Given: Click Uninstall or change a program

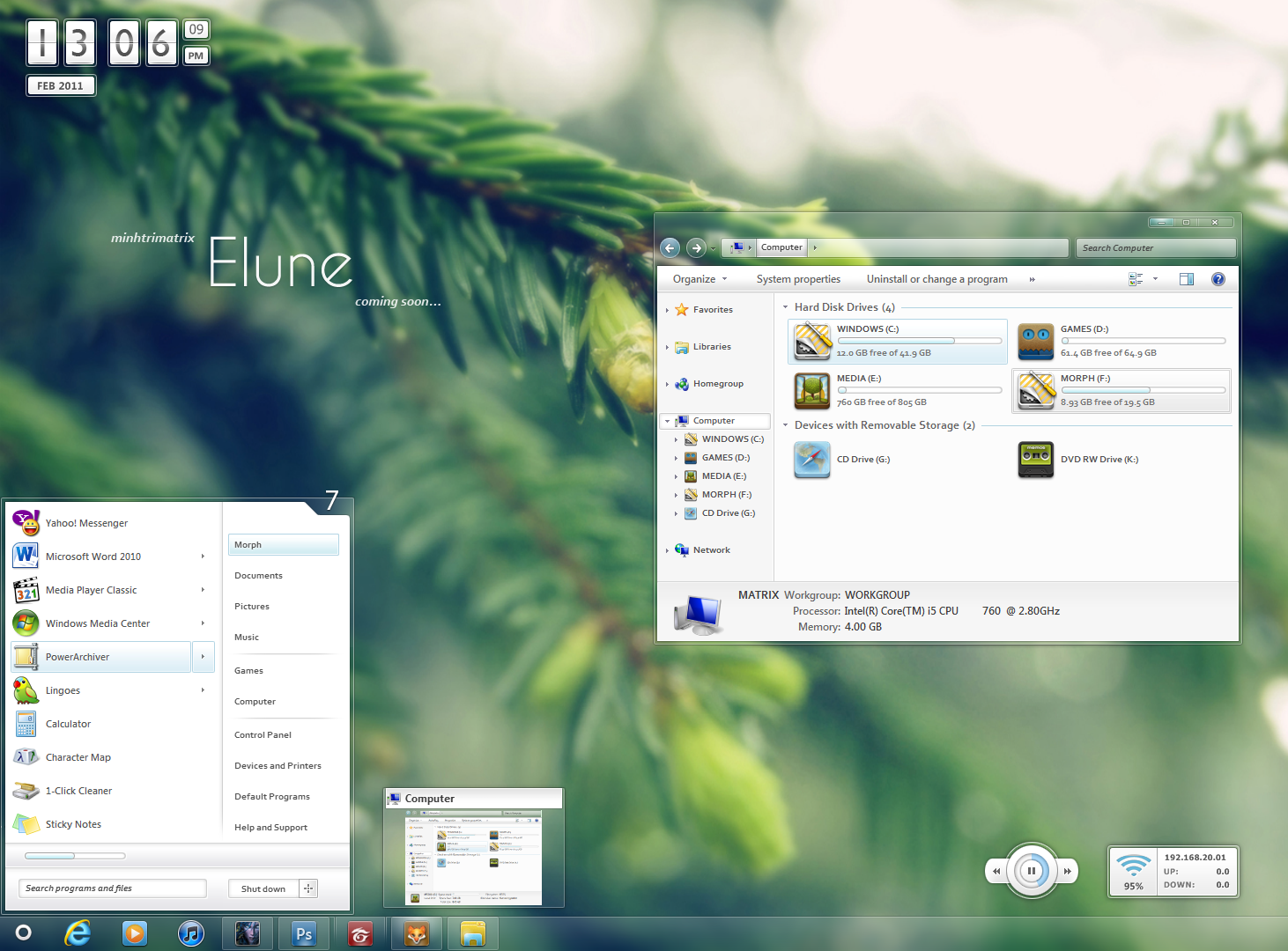Looking at the screenshot, I should tap(936, 279).
